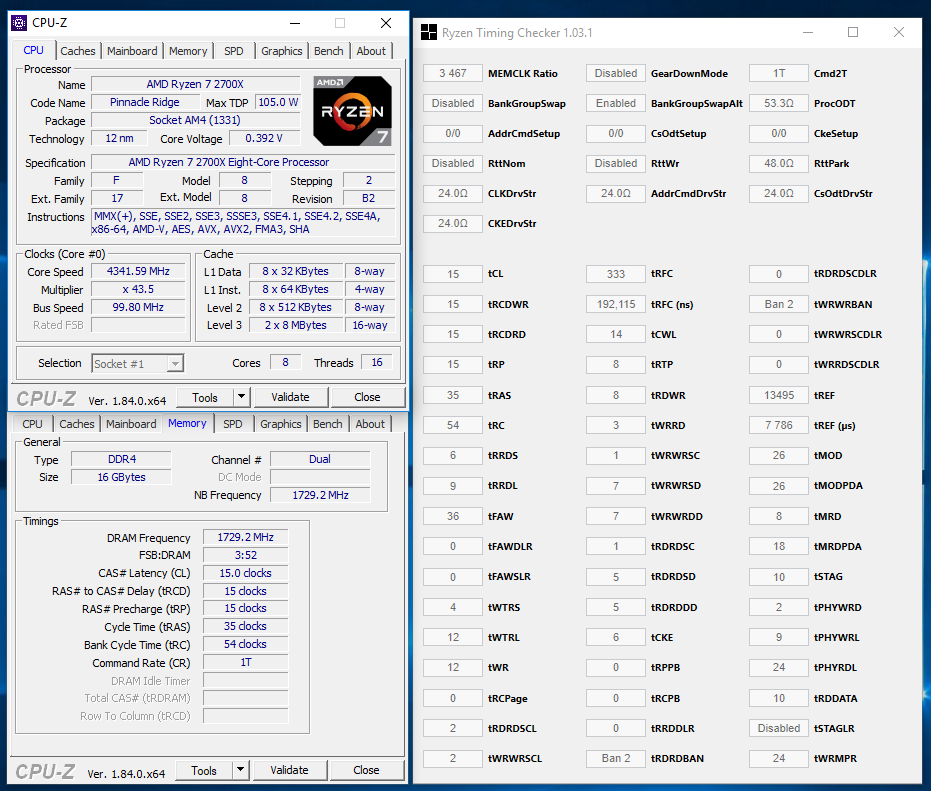Click the Bank Cycle Time value 54 clocks
This screenshot has height=791, width=931.
(x=245, y=644)
